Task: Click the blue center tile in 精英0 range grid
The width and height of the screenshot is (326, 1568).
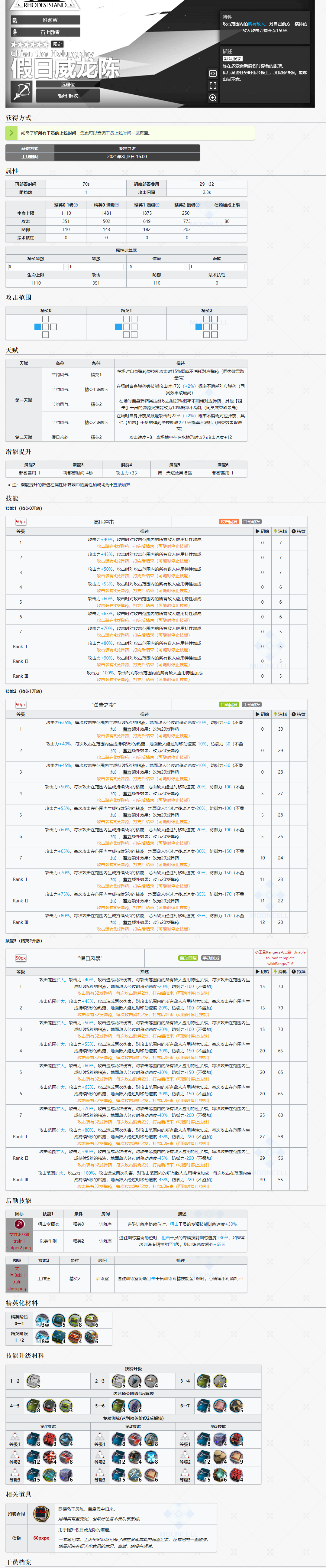Action: 38,327
